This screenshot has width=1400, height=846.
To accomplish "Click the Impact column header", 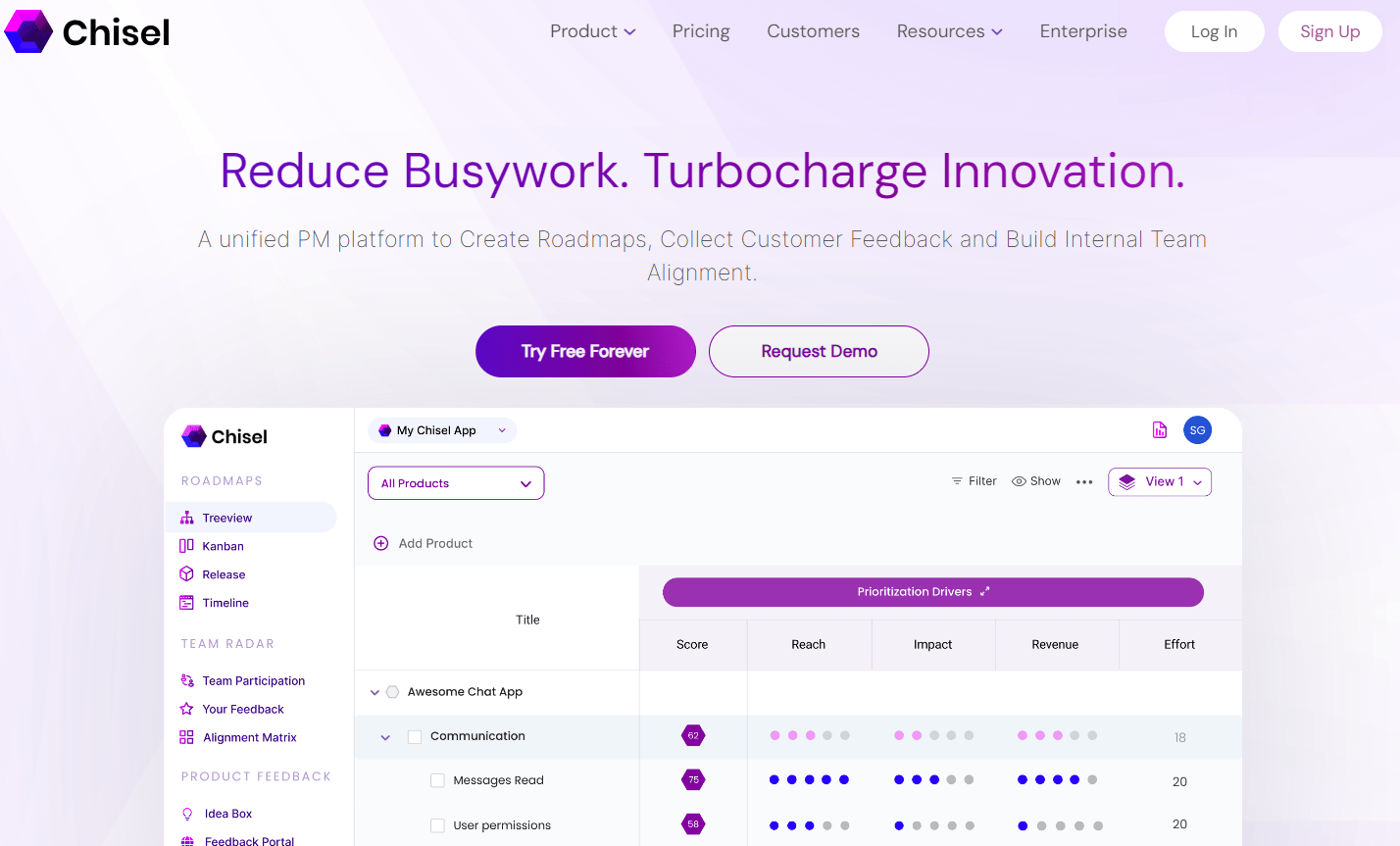I will pyautogui.click(x=932, y=644).
